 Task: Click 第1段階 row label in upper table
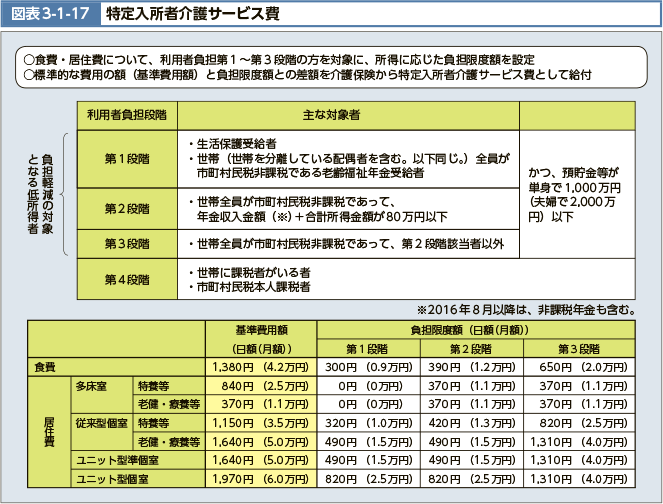point(125,158)
